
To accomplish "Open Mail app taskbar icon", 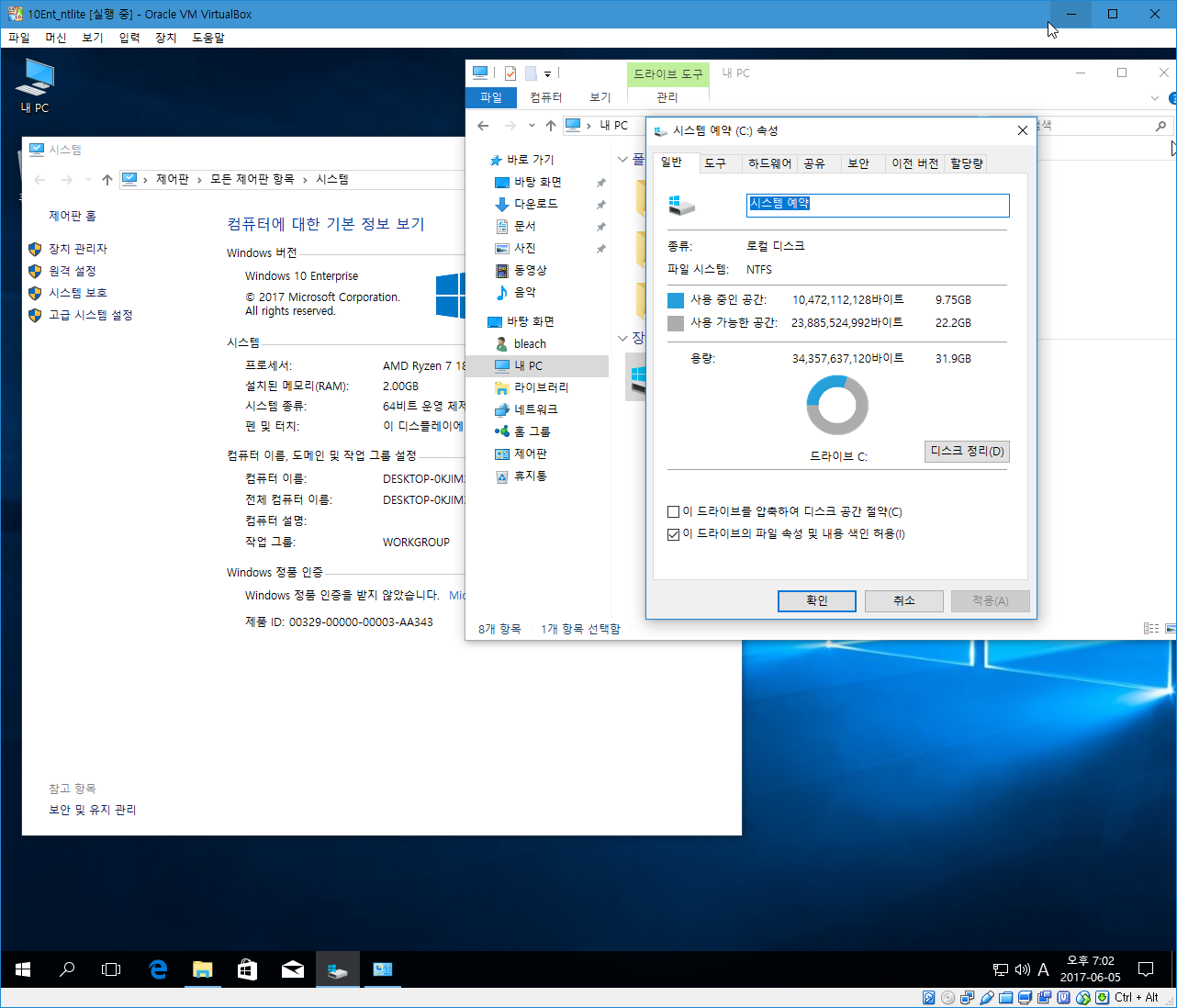I will coord(292,969).
